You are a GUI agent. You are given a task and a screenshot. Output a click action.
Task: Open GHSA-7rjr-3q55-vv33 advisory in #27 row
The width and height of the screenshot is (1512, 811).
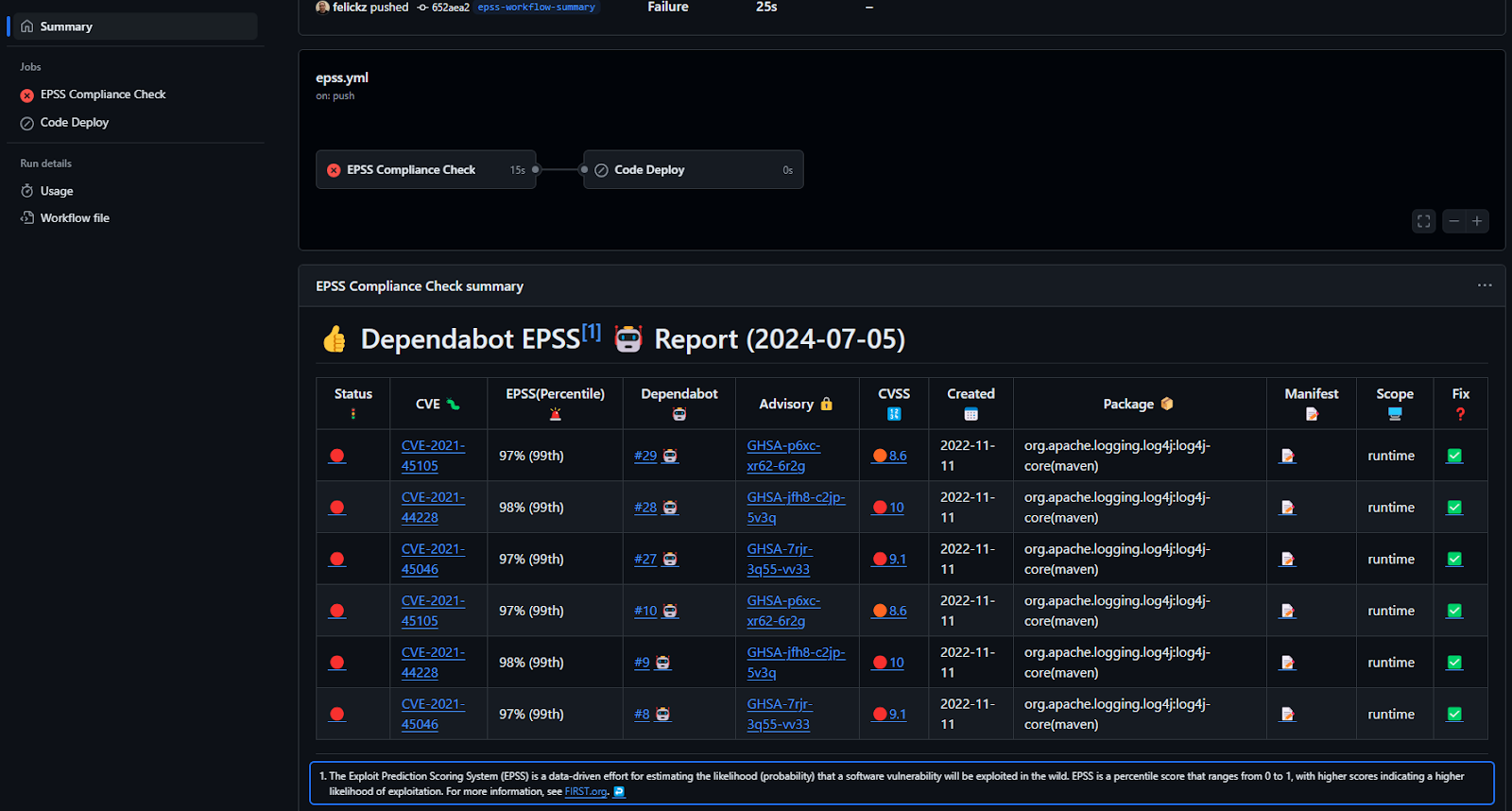(x=780, y=560)
